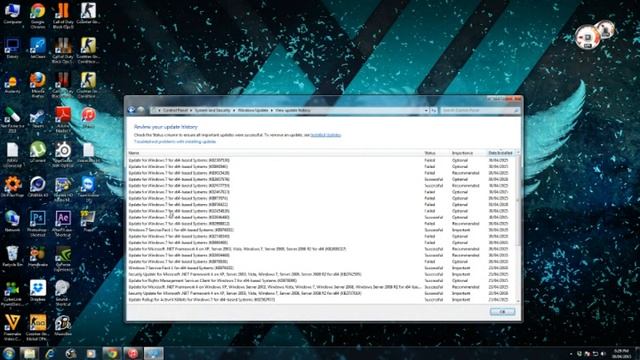Image resolution: width=640 pixels, height=360 pixels.
Task: Sort by the Status column header
Action: tap(437, 153)
